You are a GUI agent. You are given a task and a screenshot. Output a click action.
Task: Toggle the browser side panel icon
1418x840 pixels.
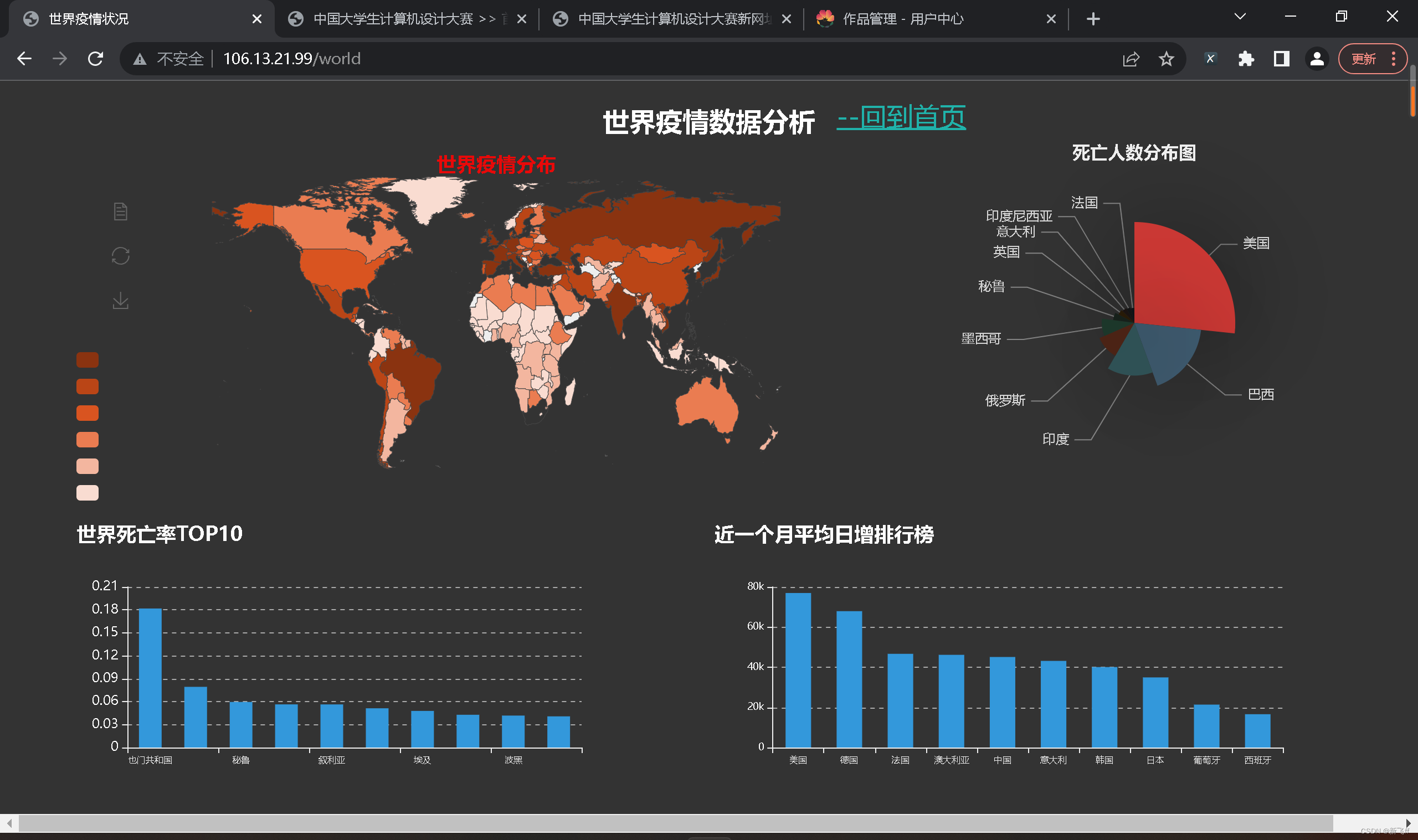[1282, 59]
